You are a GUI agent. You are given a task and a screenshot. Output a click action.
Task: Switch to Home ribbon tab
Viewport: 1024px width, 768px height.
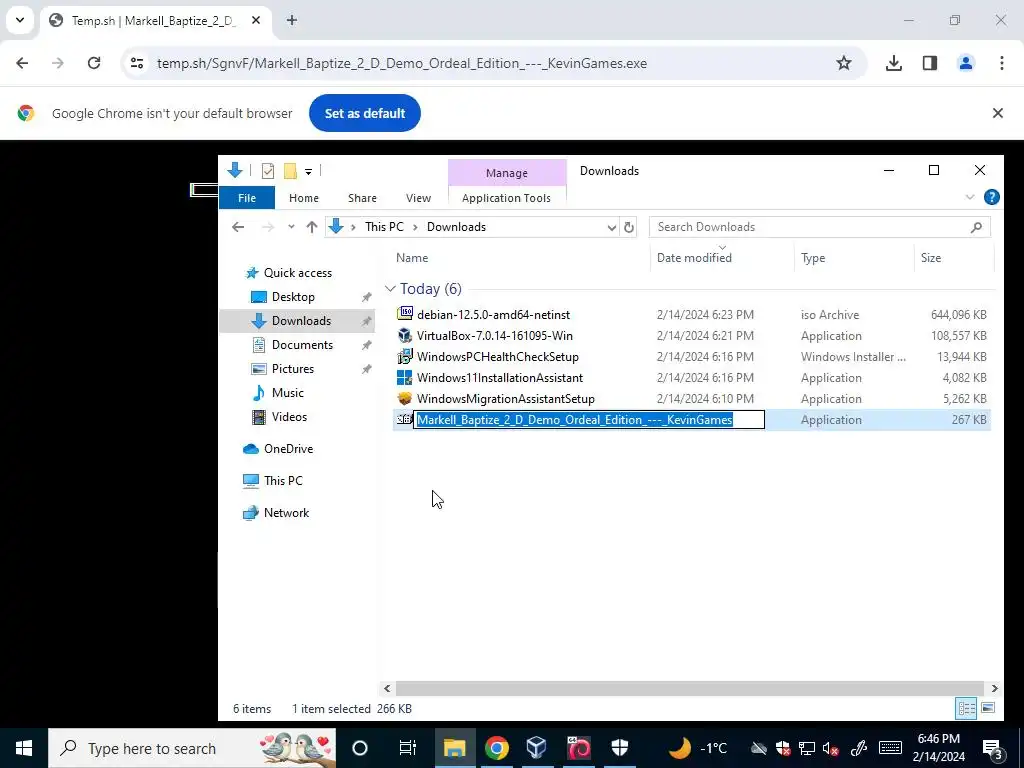click(304, 198)
